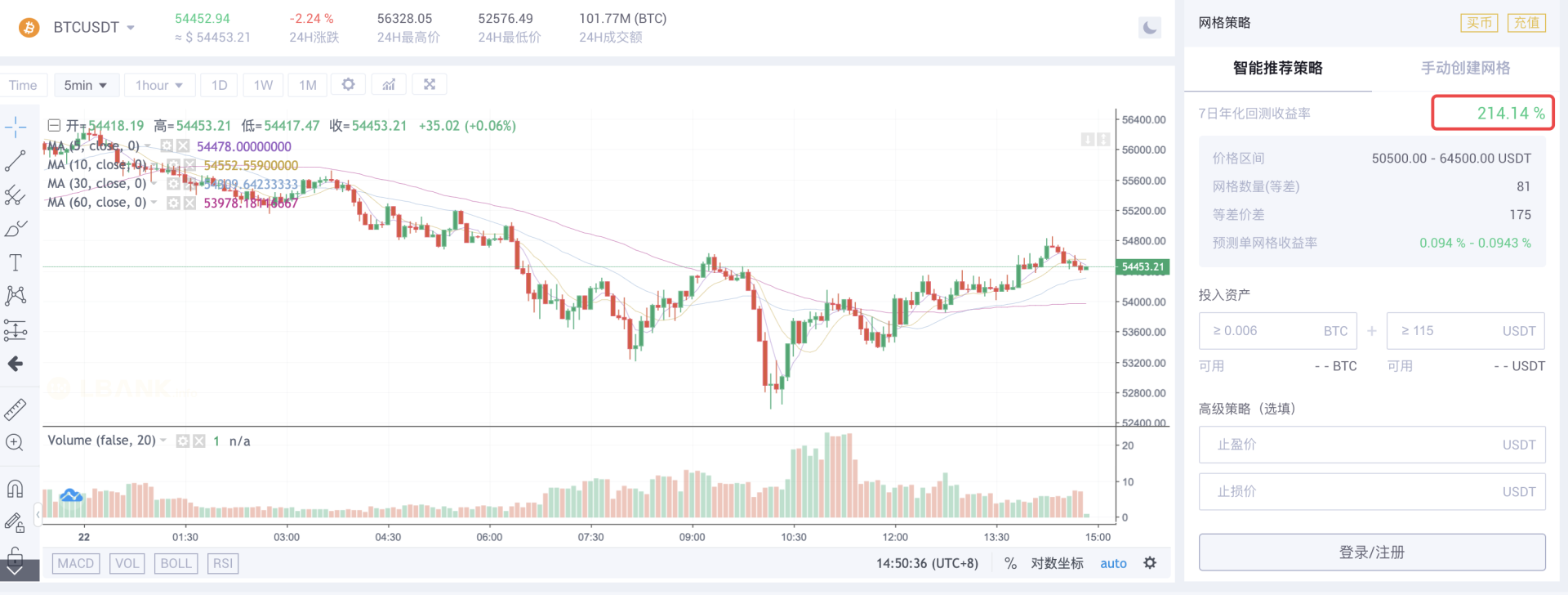Select the crosshair cursor tool
Screen dimensions: 1568x595
16,127
